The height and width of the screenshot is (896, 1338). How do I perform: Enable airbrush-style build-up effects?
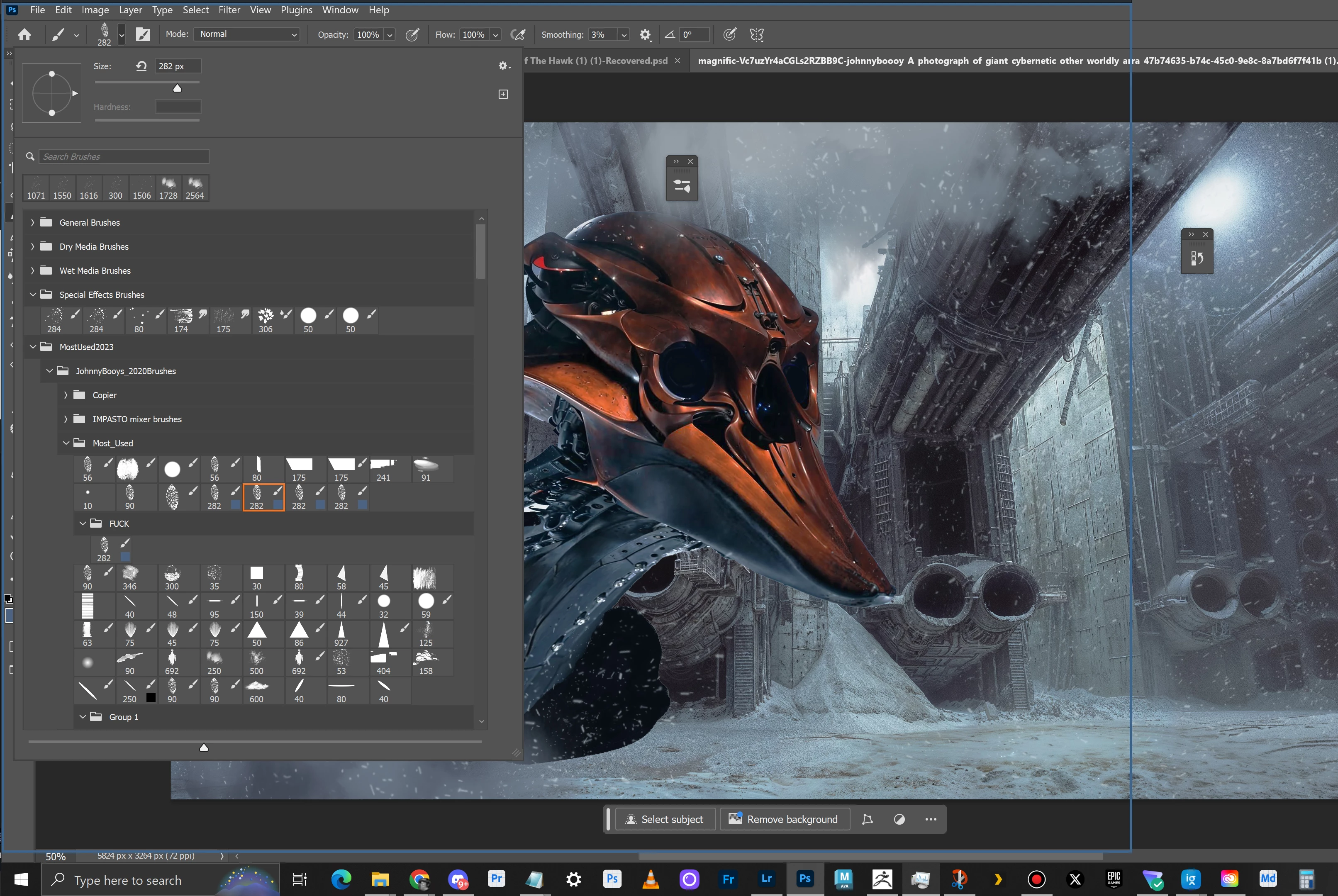click(x=518, y=35)
